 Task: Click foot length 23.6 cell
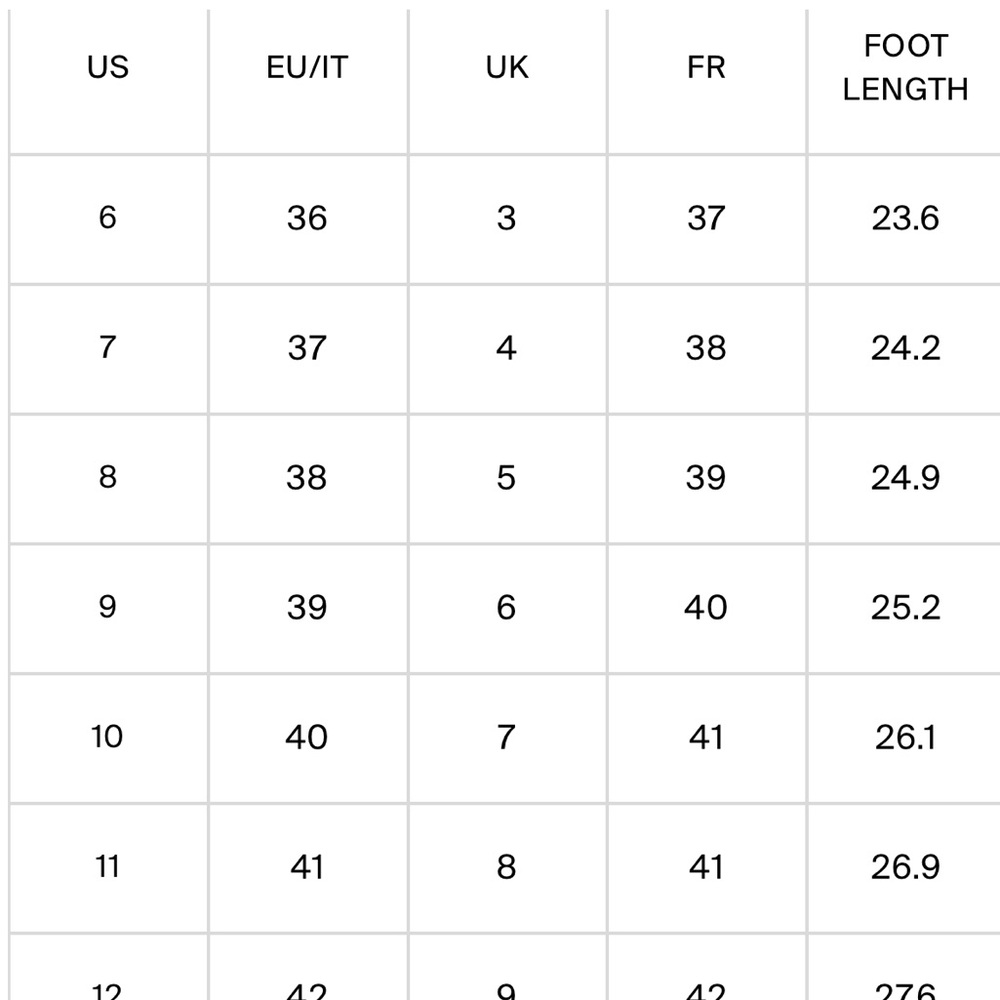click(904, 219)
